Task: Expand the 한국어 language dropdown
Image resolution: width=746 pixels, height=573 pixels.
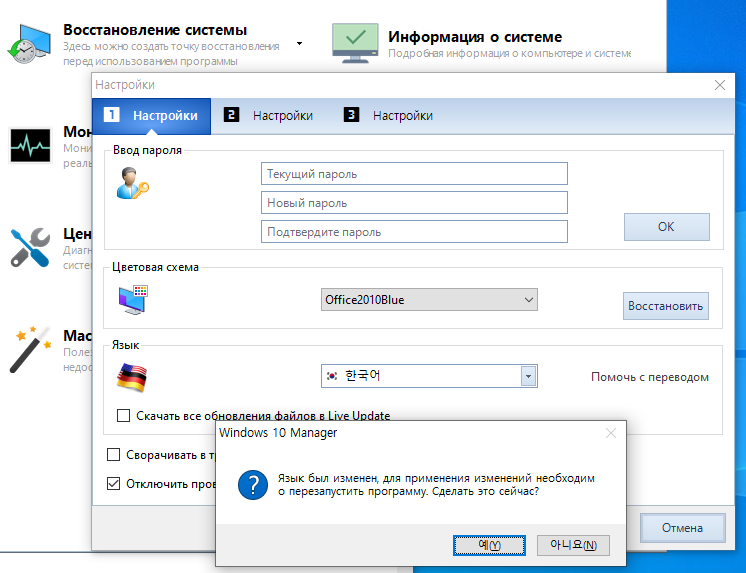Action: (x=528, y=376)
